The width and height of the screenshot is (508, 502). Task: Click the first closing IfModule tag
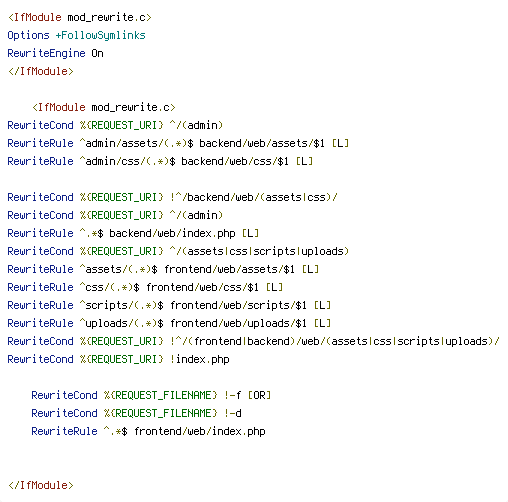(41, 71)
